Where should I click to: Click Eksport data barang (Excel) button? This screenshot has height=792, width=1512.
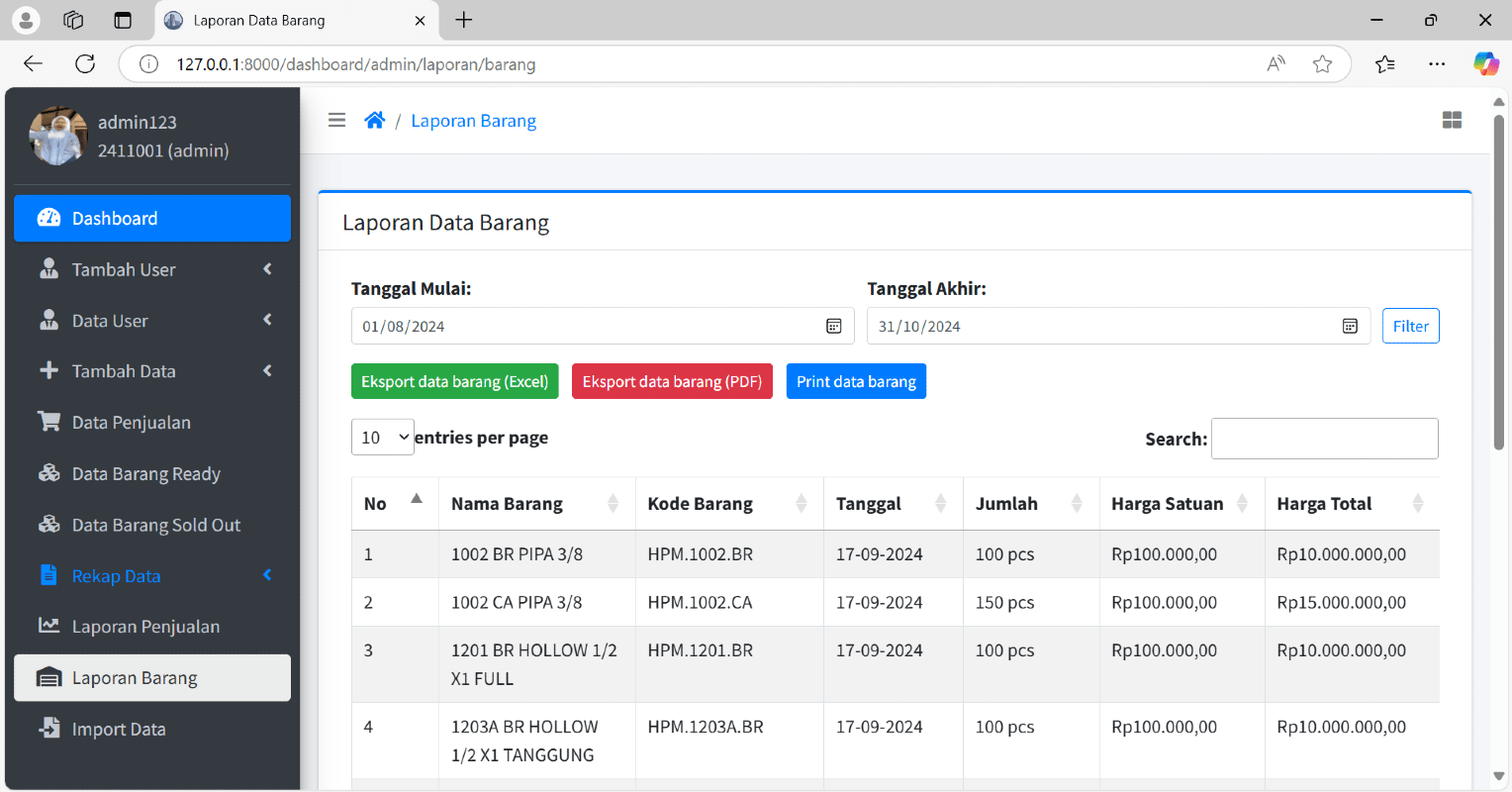[455, 381]
